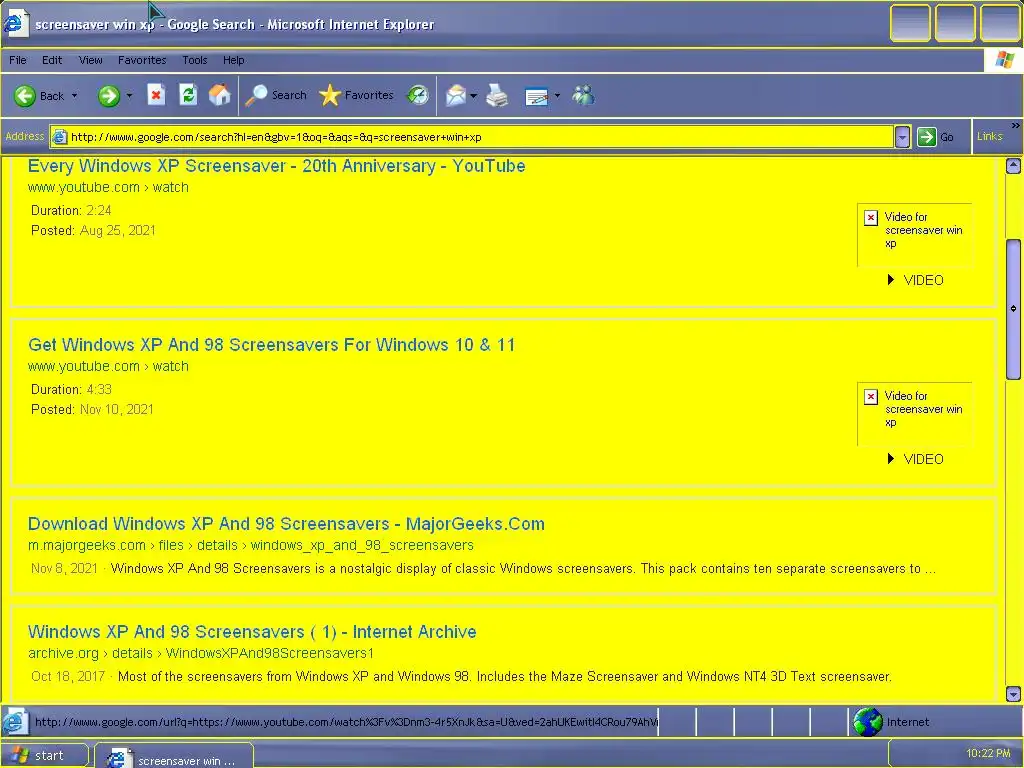The image size is (1024, 768).
Task: Refresh the page with the Refresh icon
Action: [188, 95]
